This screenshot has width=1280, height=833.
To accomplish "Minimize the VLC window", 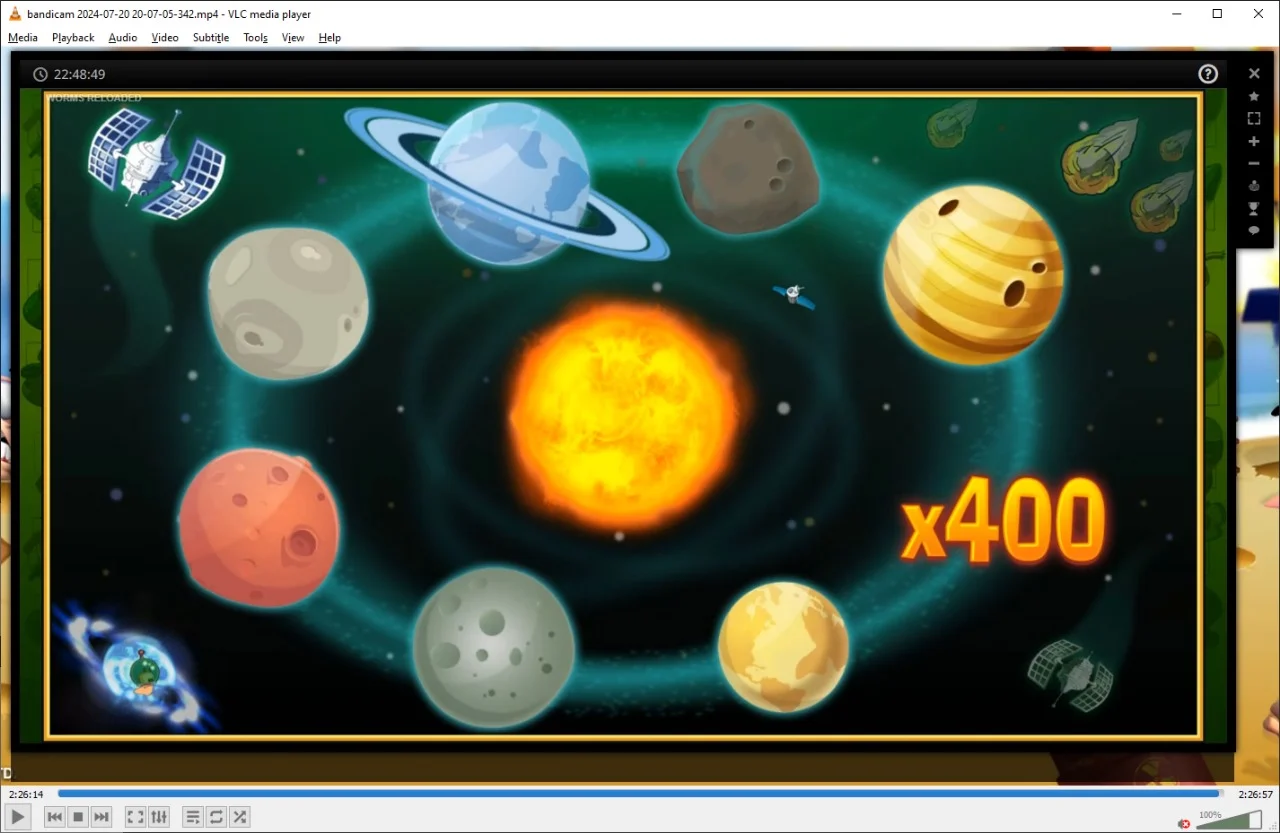I will (1176, 14).
